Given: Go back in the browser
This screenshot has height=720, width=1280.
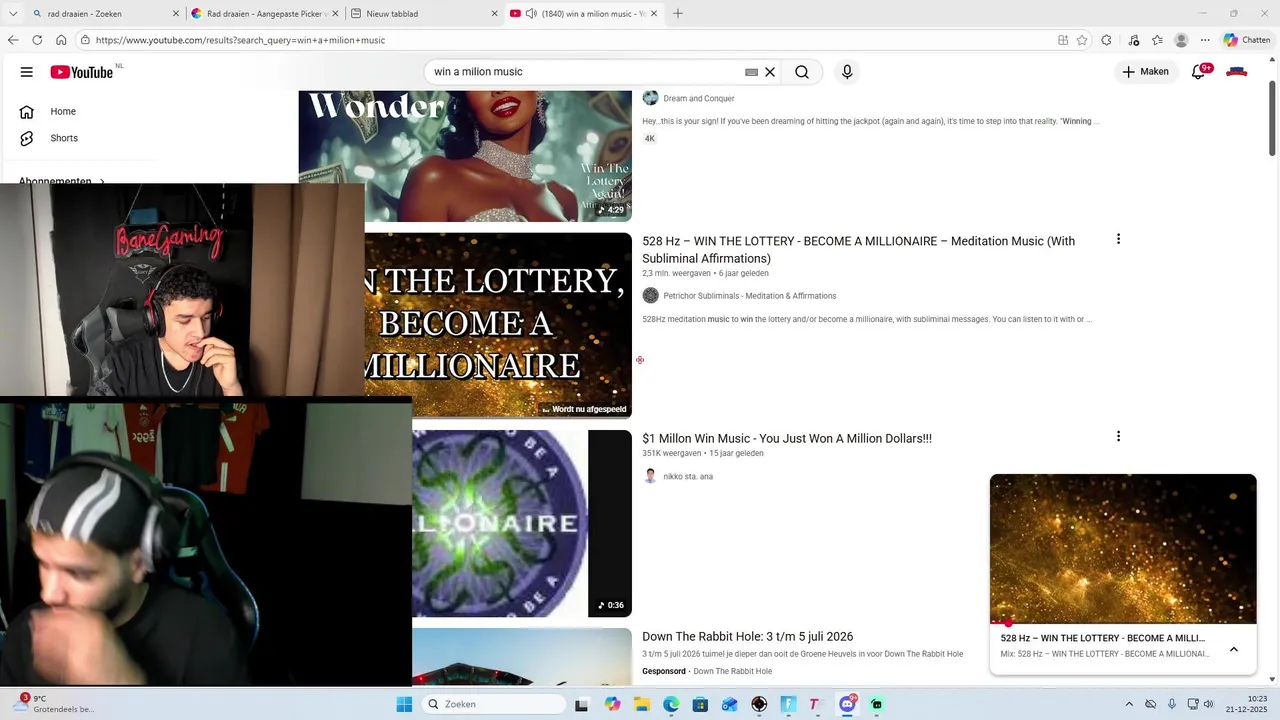Looking at the screenshot, I should 13,40.
